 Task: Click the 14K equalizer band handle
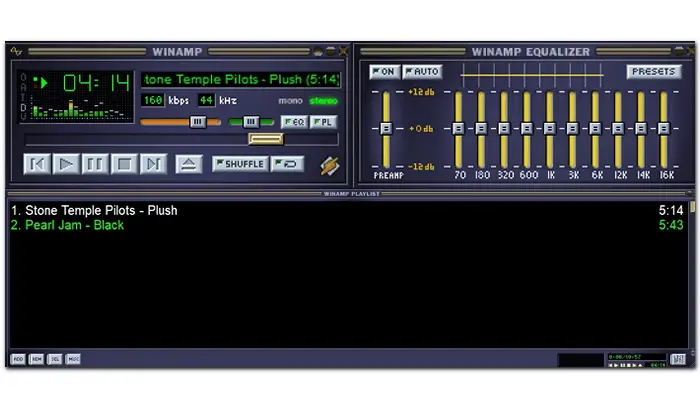[641, 129]
